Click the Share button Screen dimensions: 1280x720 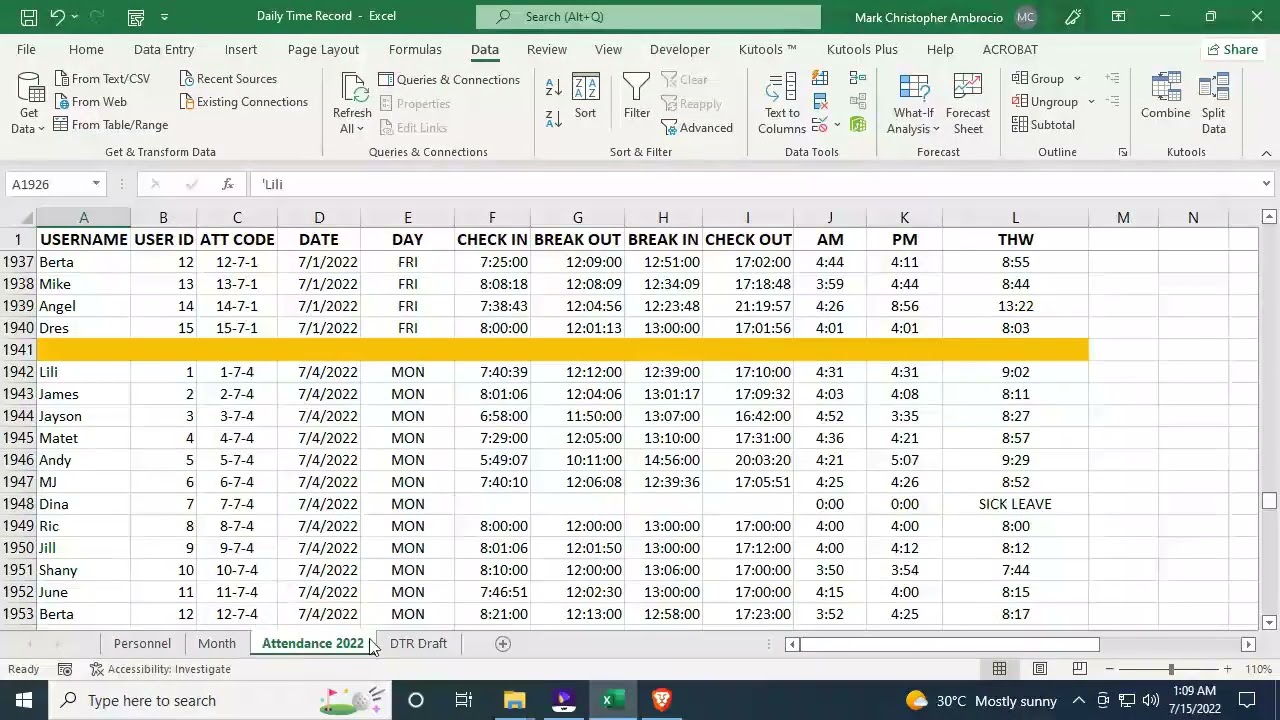click(1232, 49)
